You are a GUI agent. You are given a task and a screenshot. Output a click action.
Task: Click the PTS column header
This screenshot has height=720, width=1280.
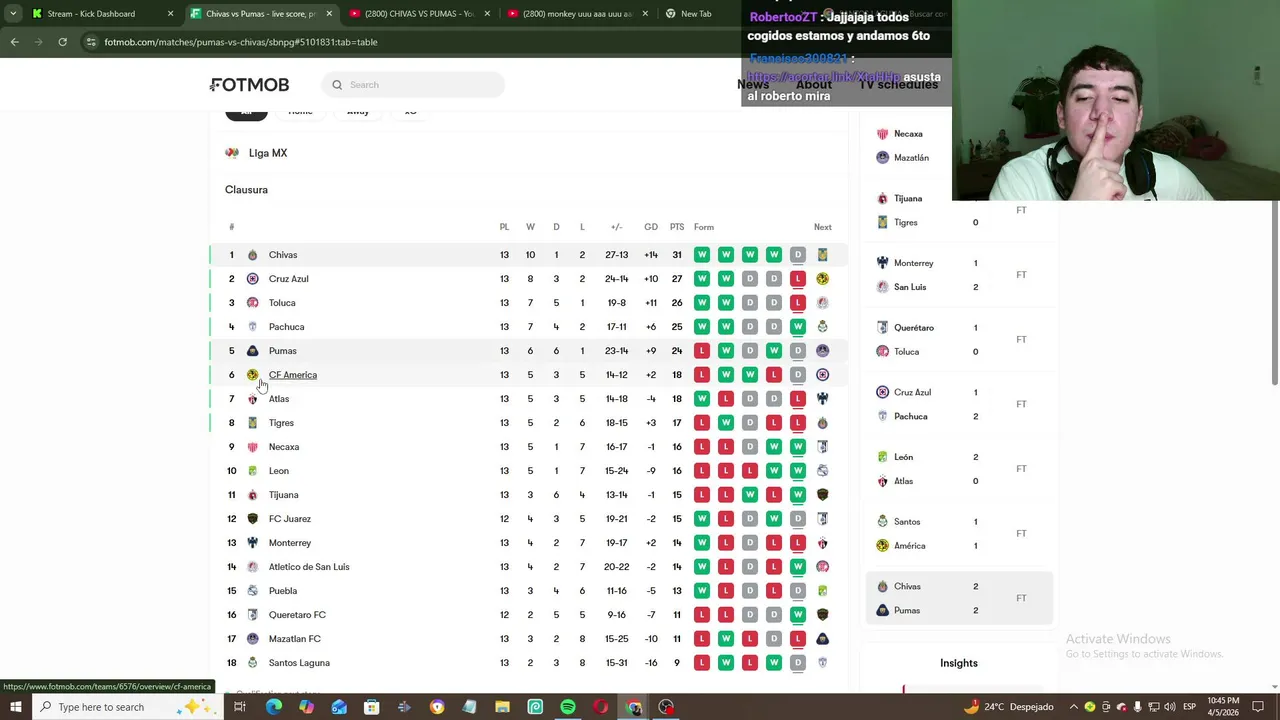point(677,227)
